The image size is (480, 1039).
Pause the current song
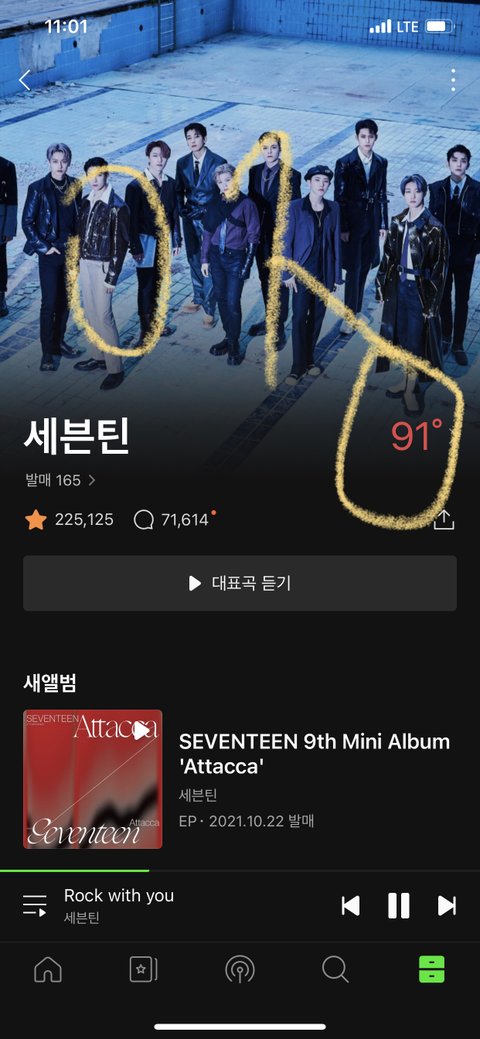pyautogui.click(x=398, y=906)
